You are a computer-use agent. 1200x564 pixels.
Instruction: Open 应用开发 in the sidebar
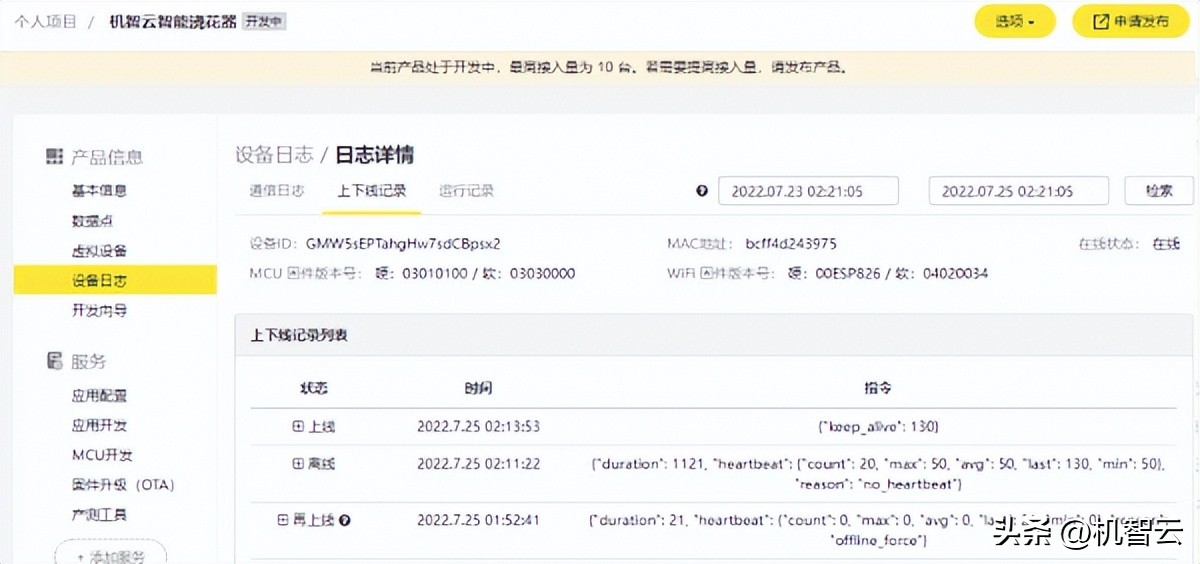click(99, 425)
